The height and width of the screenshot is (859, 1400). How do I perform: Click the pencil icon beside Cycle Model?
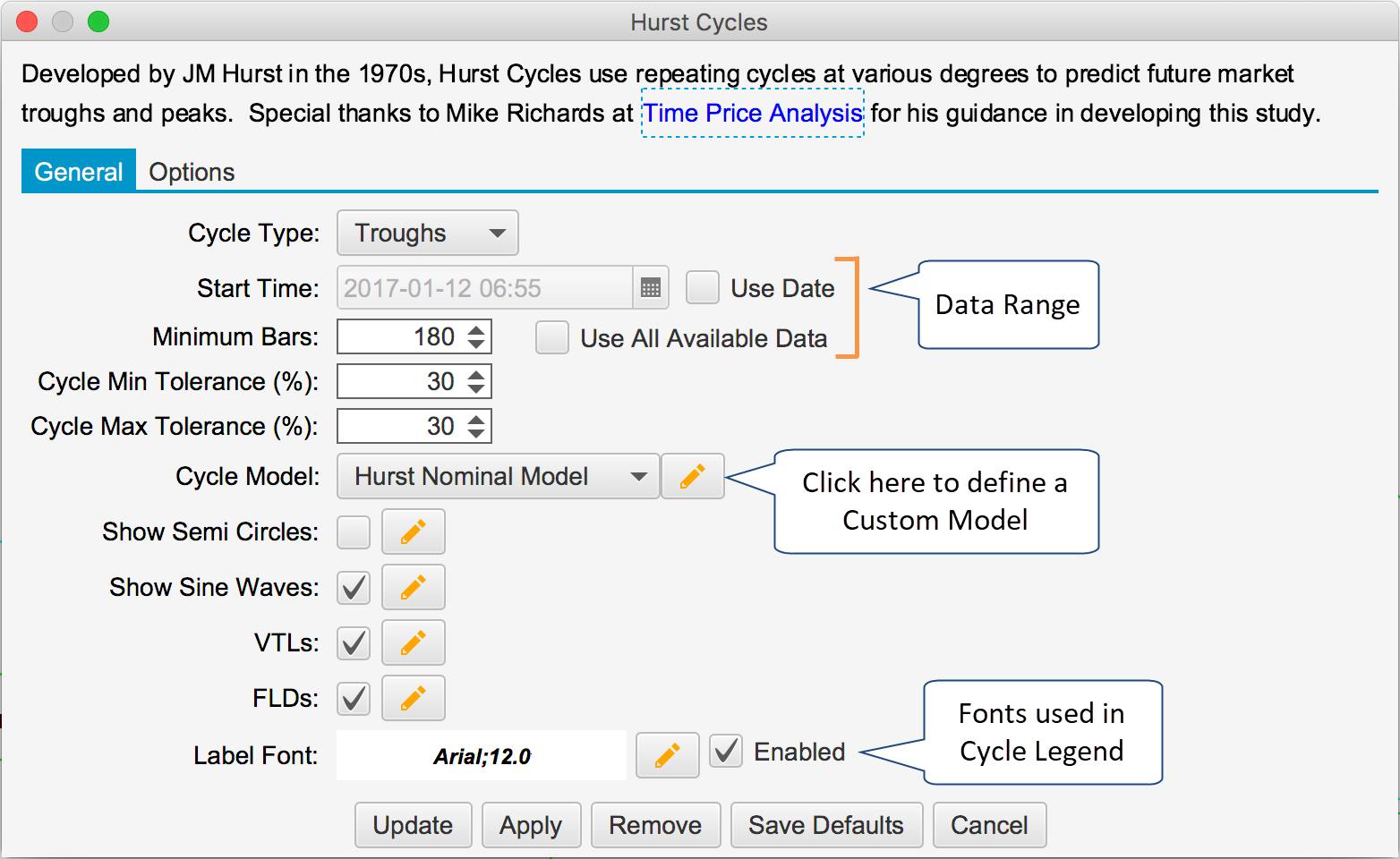[692, 476]
